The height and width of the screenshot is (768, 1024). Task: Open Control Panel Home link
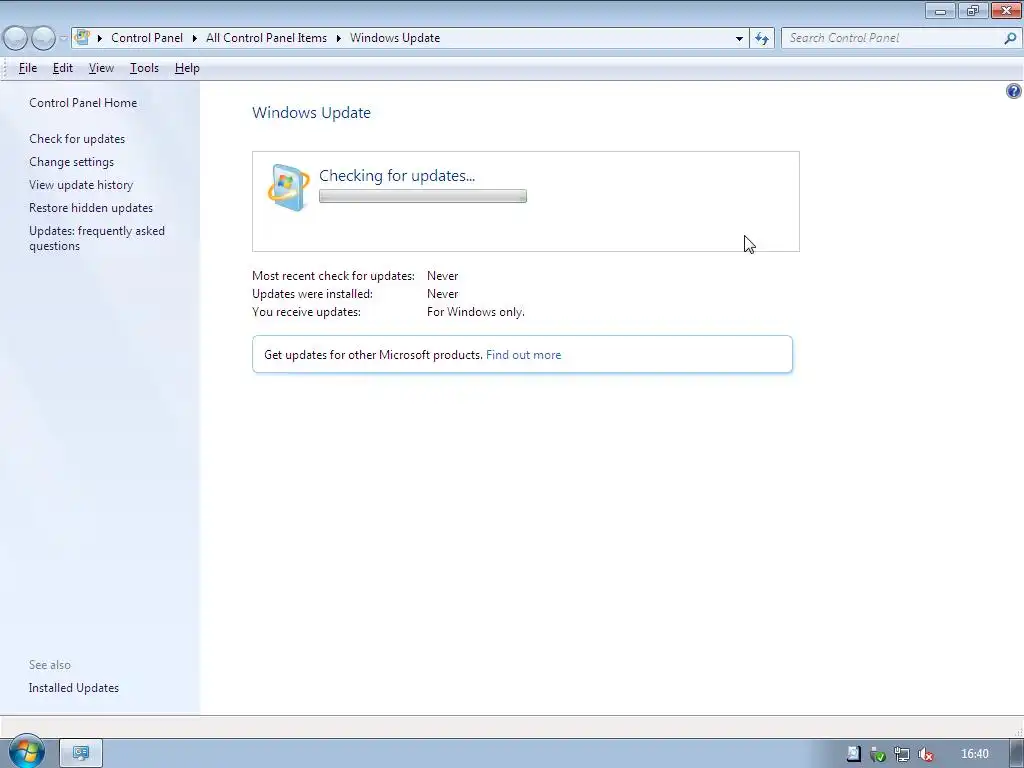(x=83, y=103)
